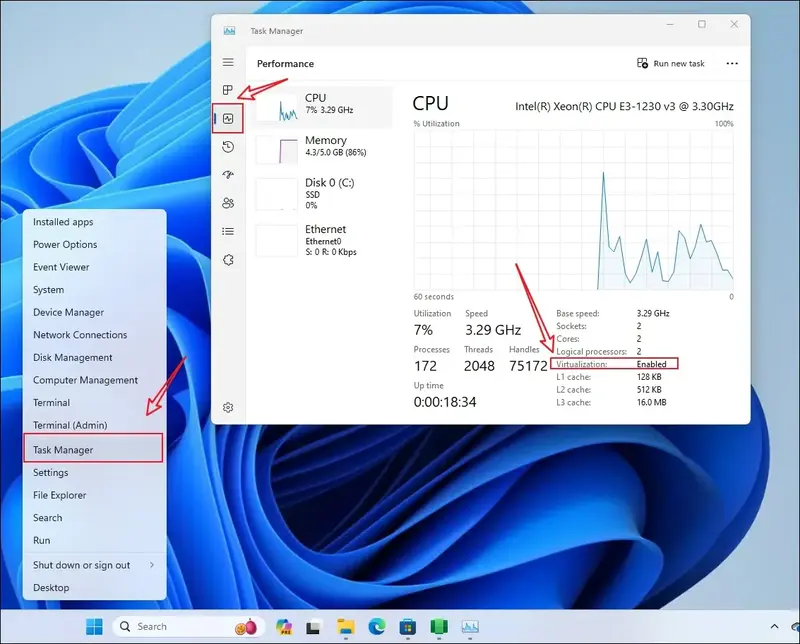This screenshot has height=644, width=800.
Task: Expand the hamburger navigation menu
Action: tap(228, 62)
